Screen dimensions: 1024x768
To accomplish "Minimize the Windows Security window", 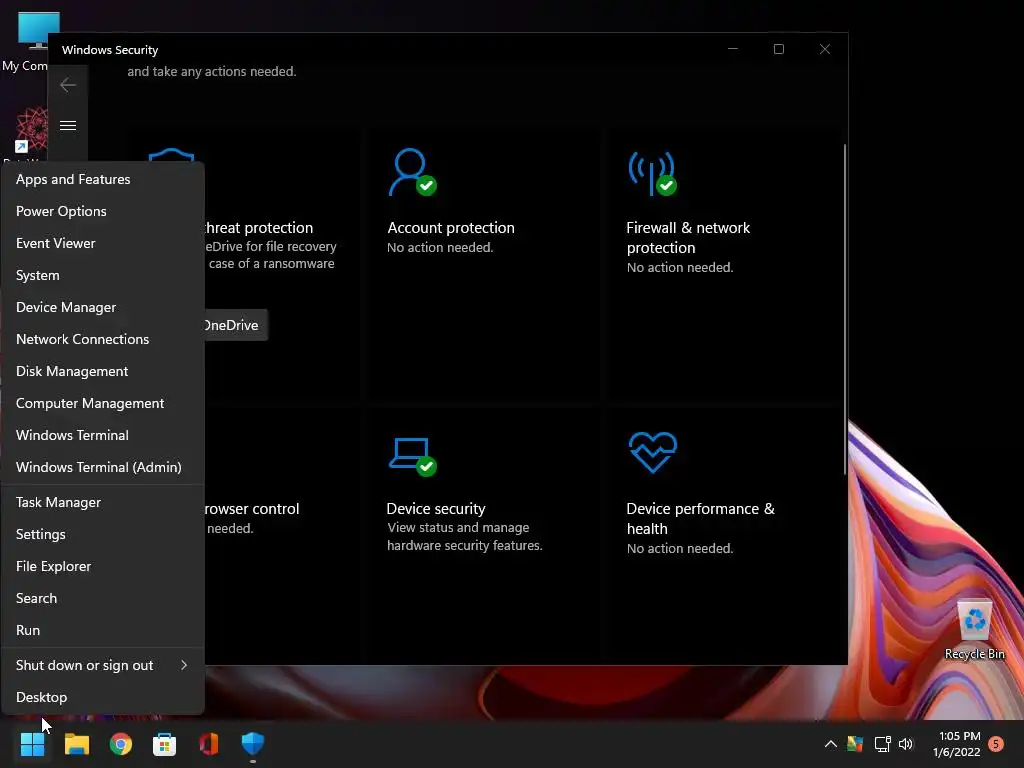I will [733, 49].
